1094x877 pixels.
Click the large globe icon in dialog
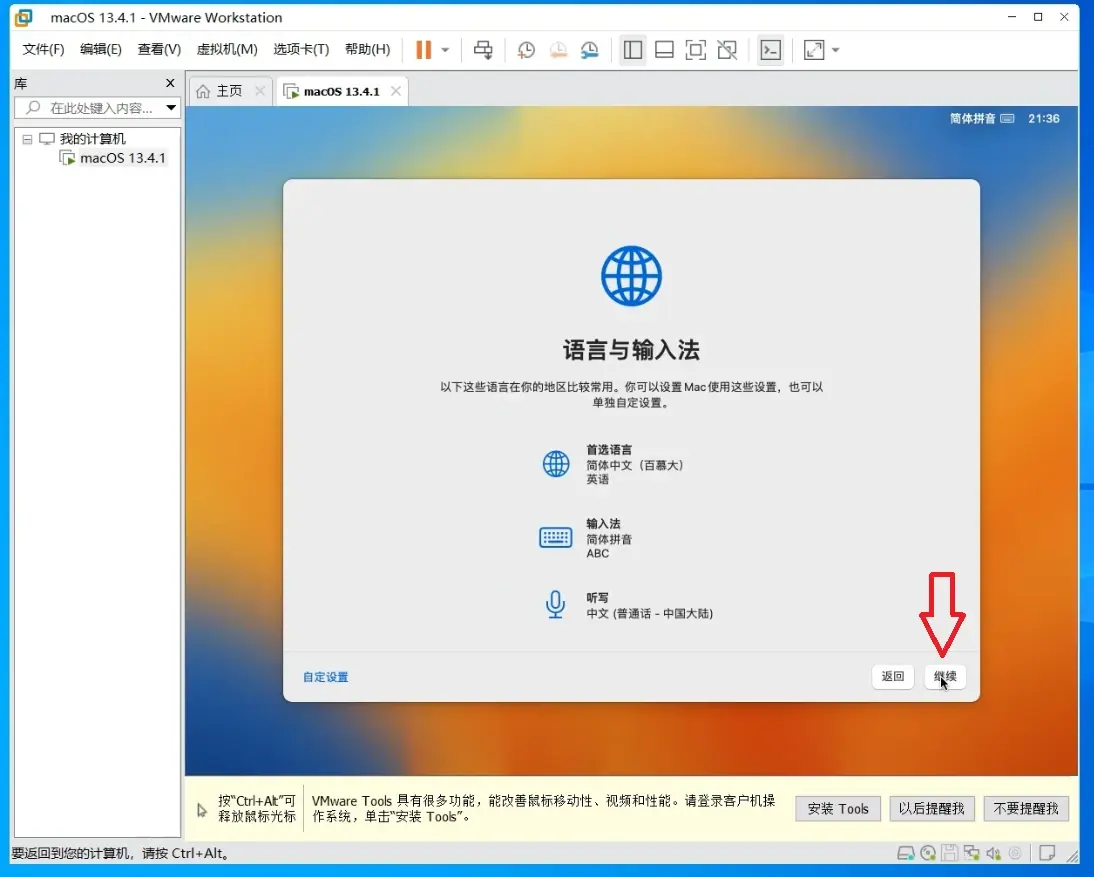tap(631, 276)
